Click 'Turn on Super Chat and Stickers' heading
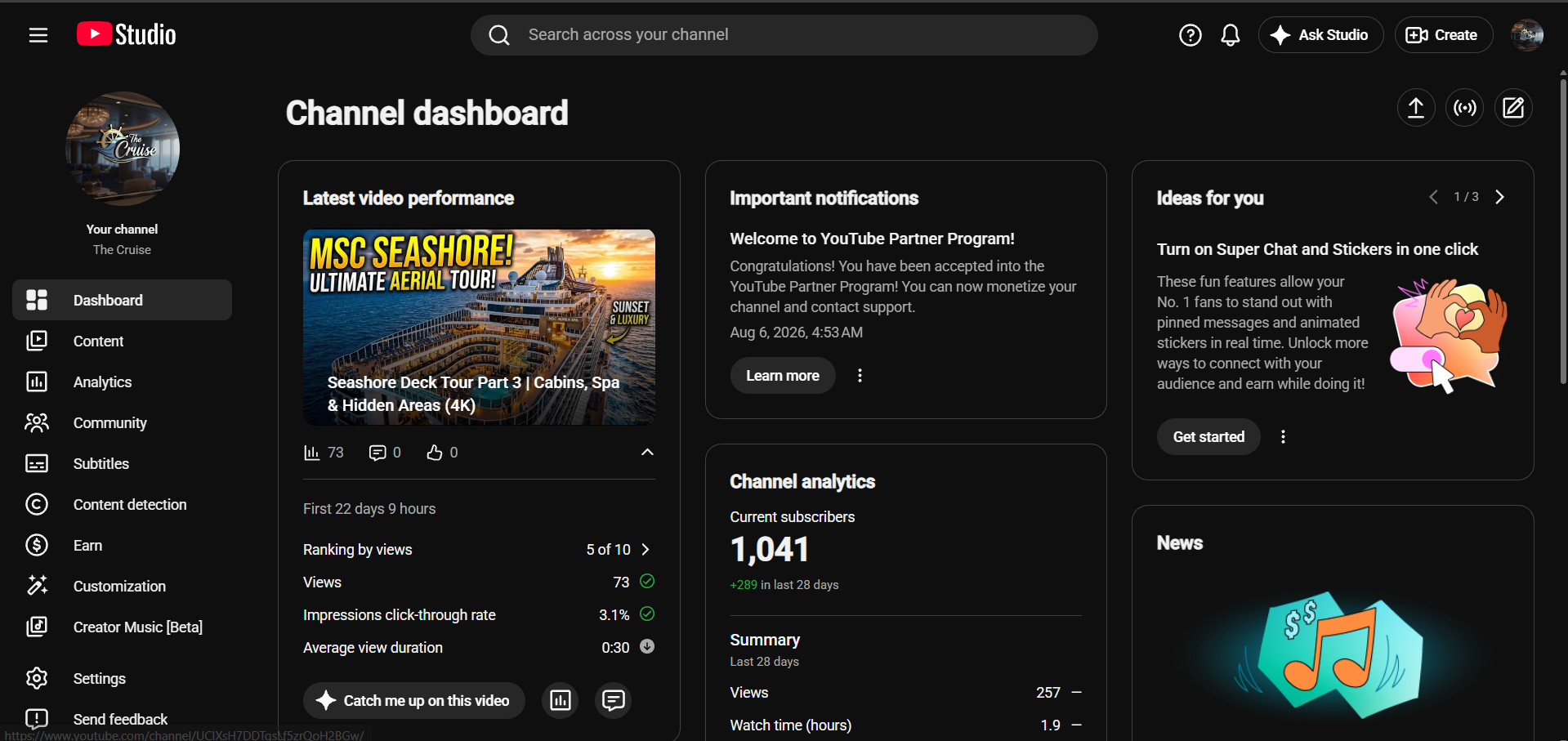 click(x=1317, y=249)
